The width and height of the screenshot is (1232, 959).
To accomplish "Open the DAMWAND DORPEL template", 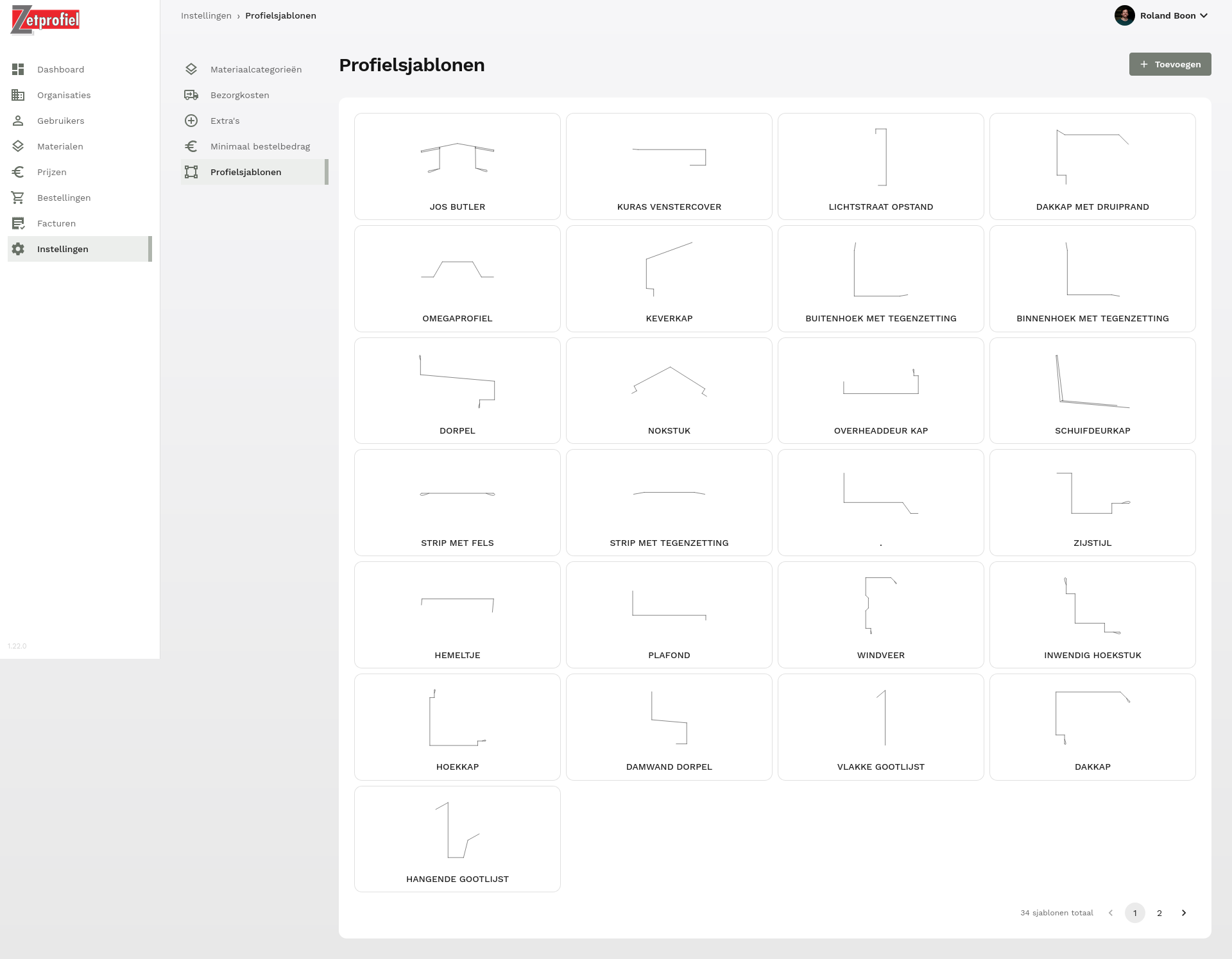I will click(669, 727).
